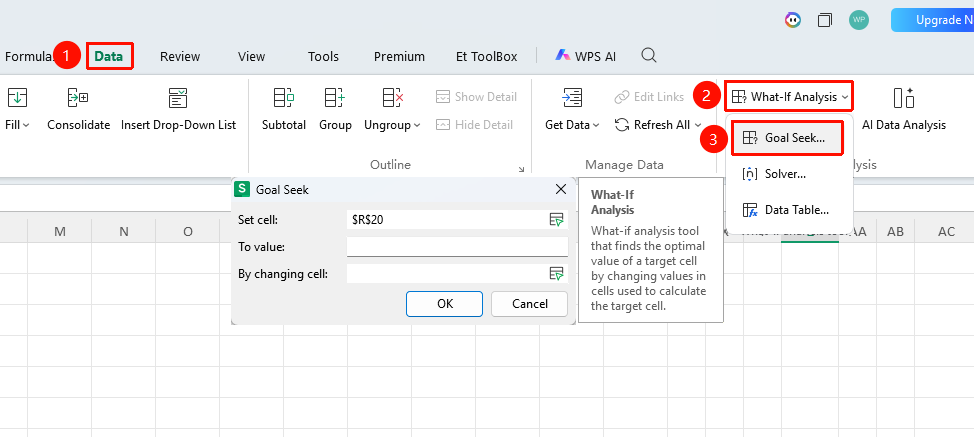
Task: Click Insert Drop-Down List icon
Action: (x=178, y=97)
